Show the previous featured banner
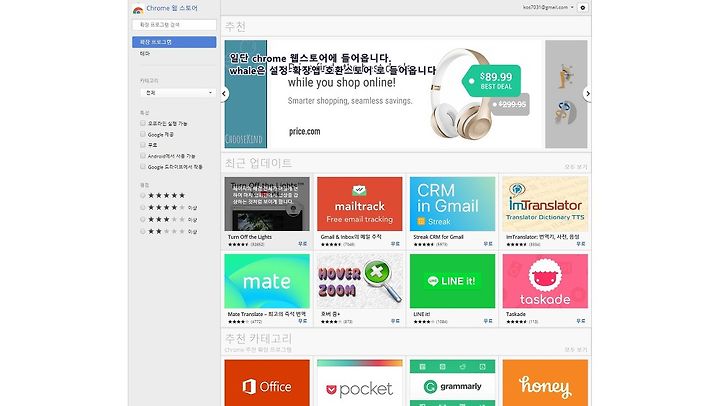The image size is (720, 406). pos(224,94)
